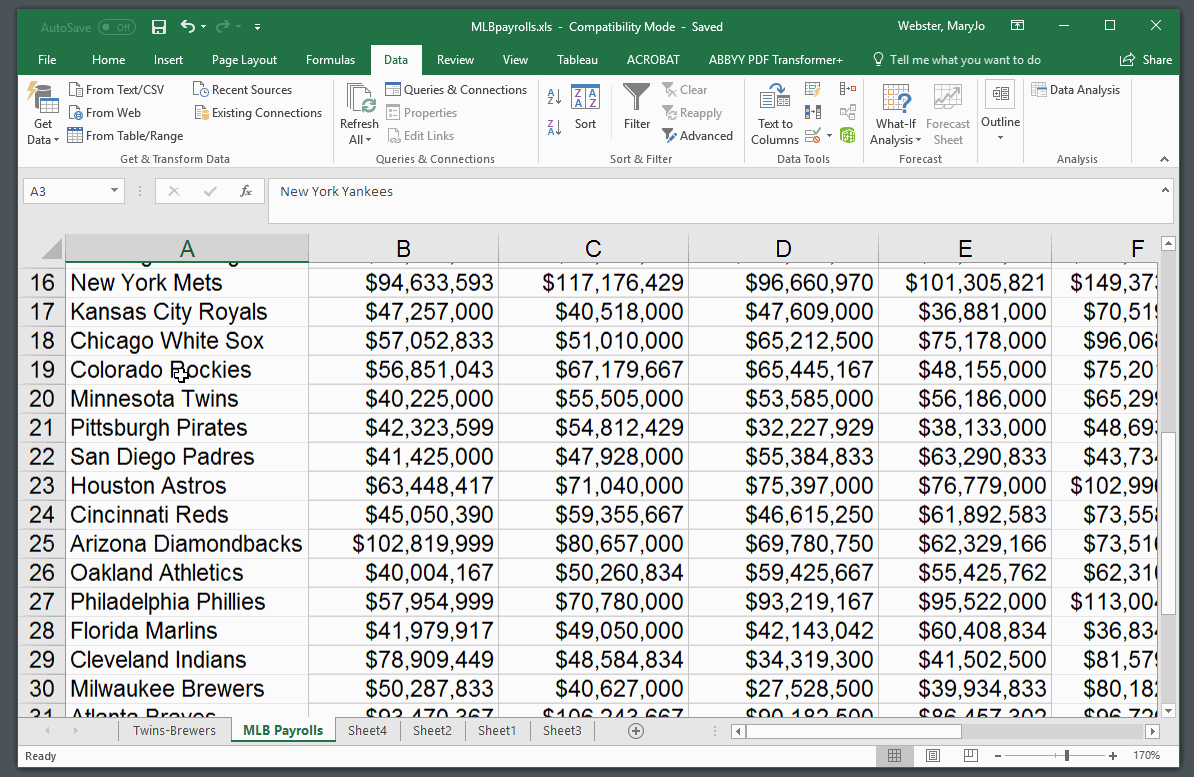Switch to the Sheet4 tab
Viewport: 1194px width, 777px height.
pos(367,731)
